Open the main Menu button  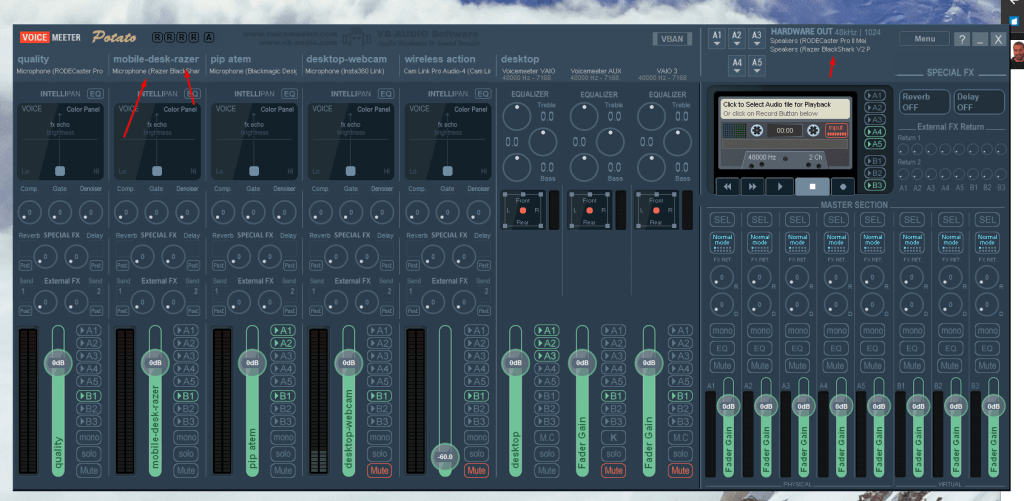[924, 39]
